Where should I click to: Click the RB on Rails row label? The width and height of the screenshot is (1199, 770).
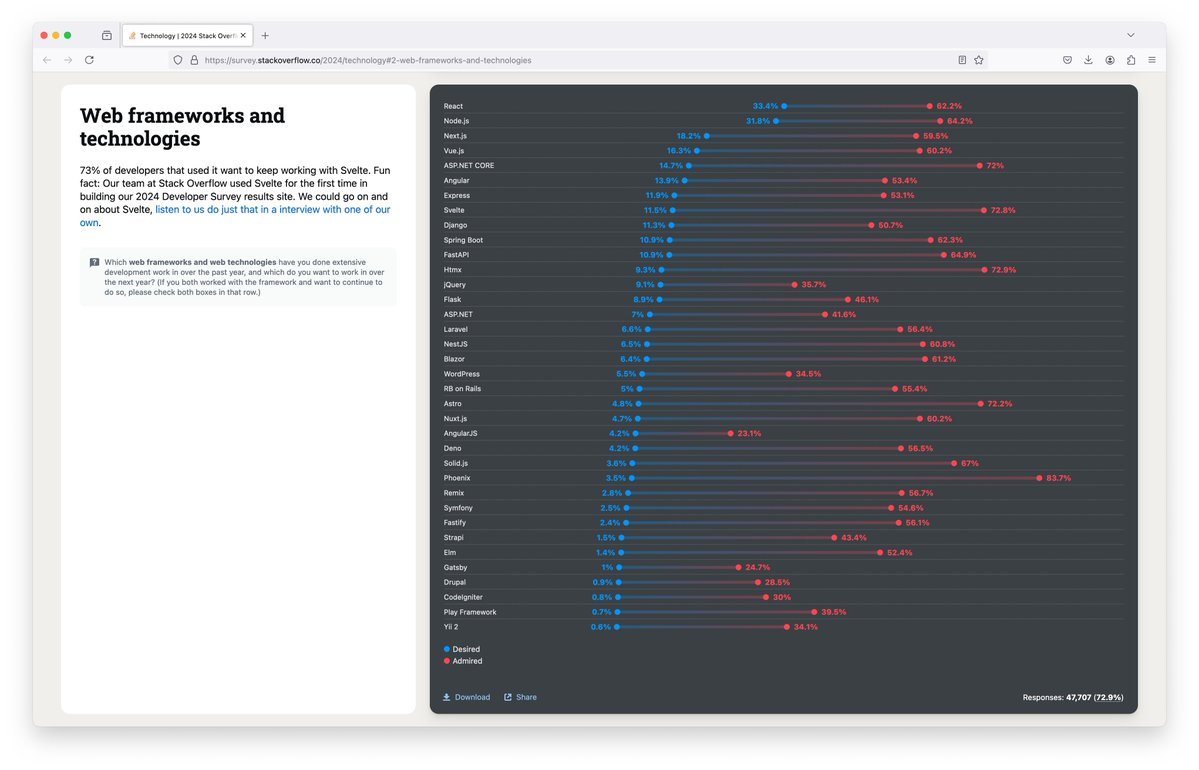(463, 389)
